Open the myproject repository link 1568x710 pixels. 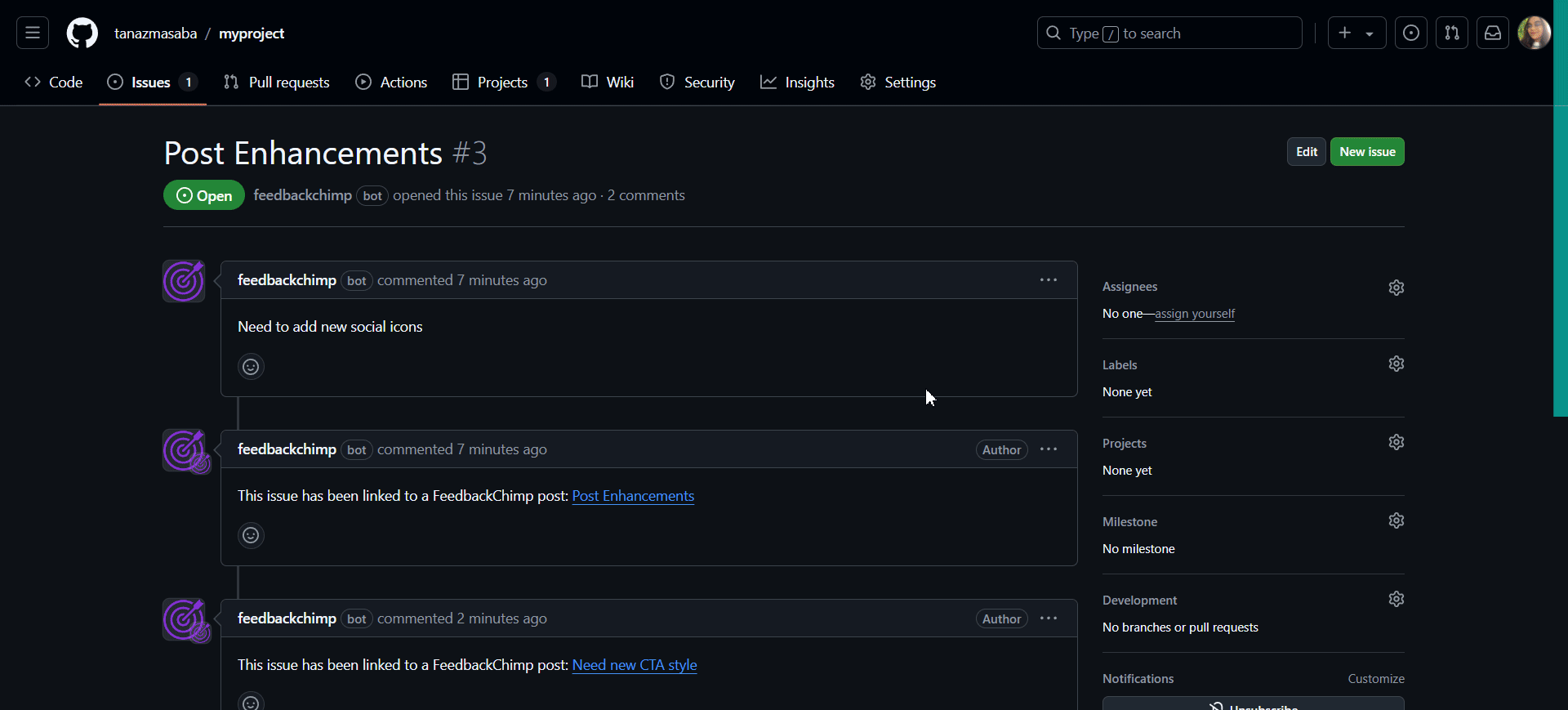coord(252,33)
